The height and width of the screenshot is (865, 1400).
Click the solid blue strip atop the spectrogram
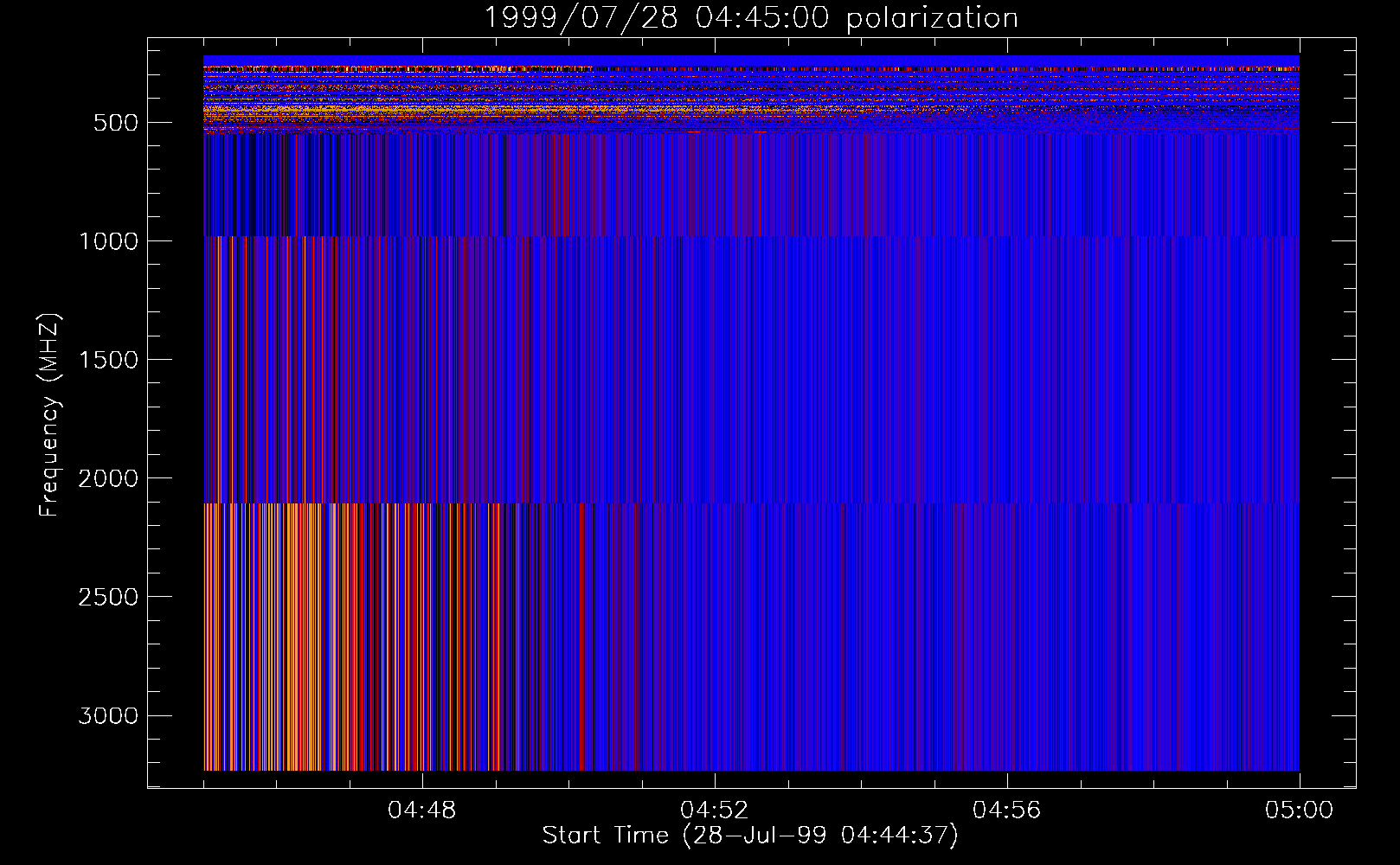pos(750,61)
